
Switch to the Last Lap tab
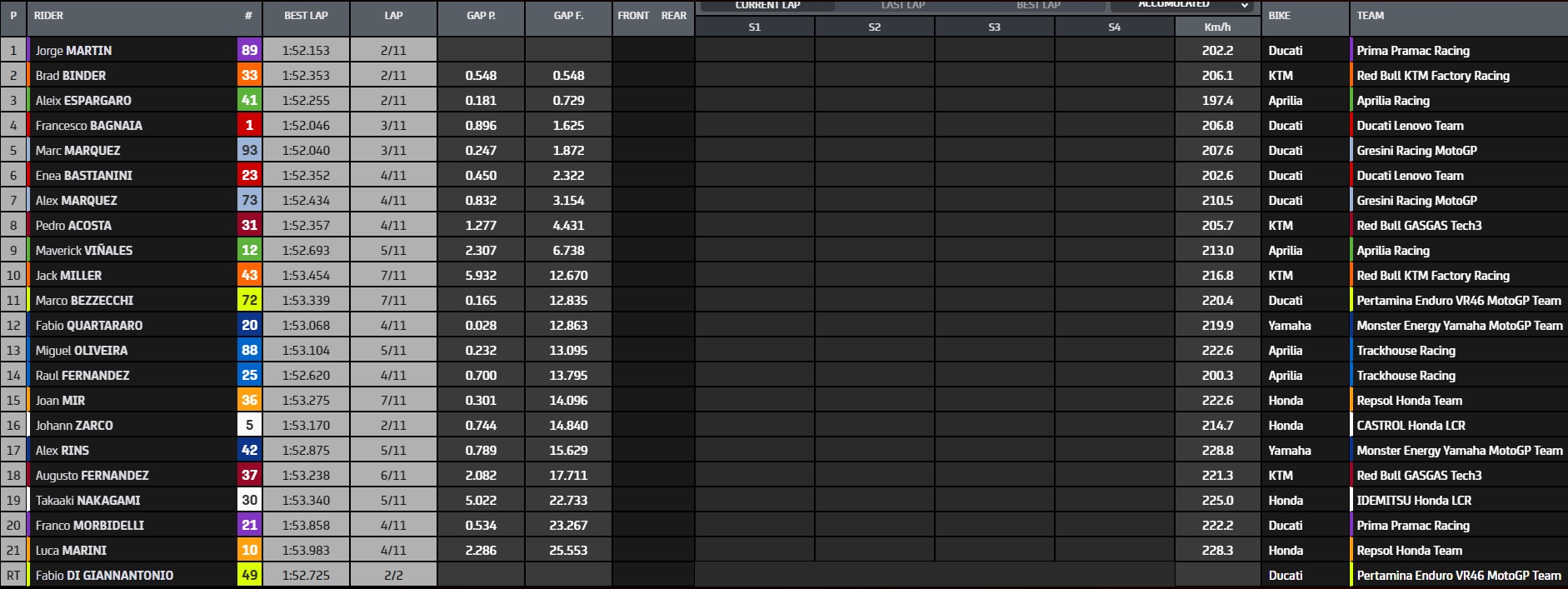903,5
